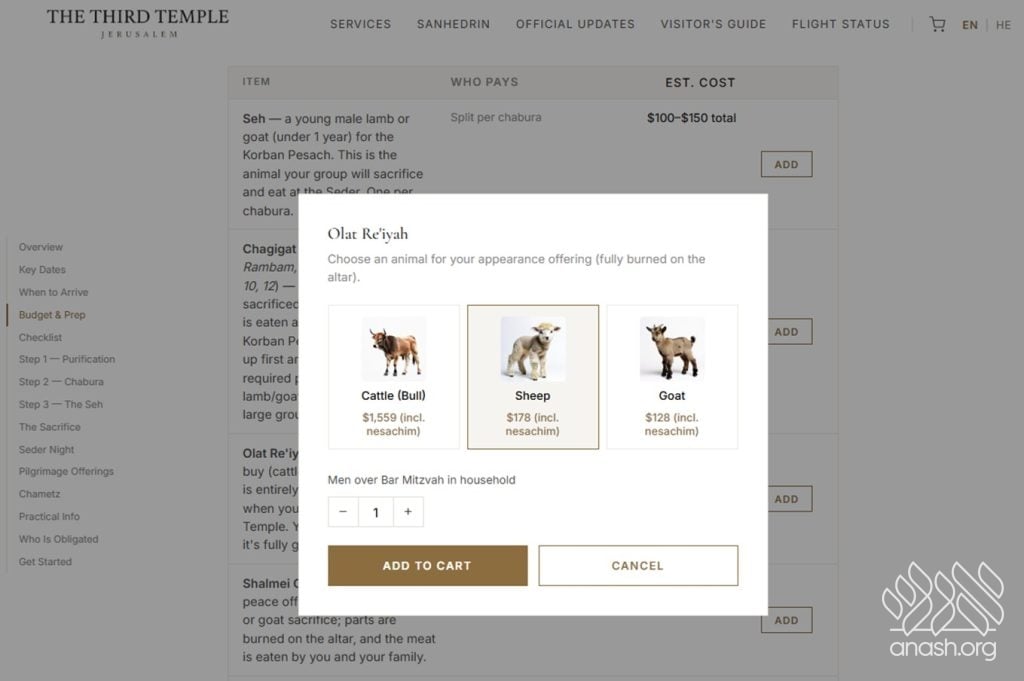Open the shopping cart icon
This screenshot has width=1024, height=681.
tap(937, 24)
